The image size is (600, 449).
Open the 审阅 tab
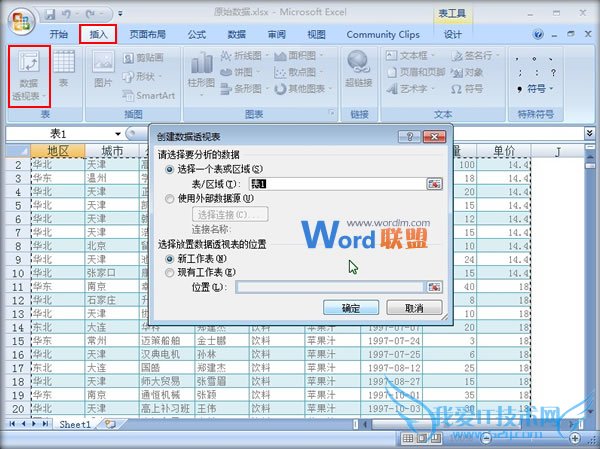pos(276,34)
